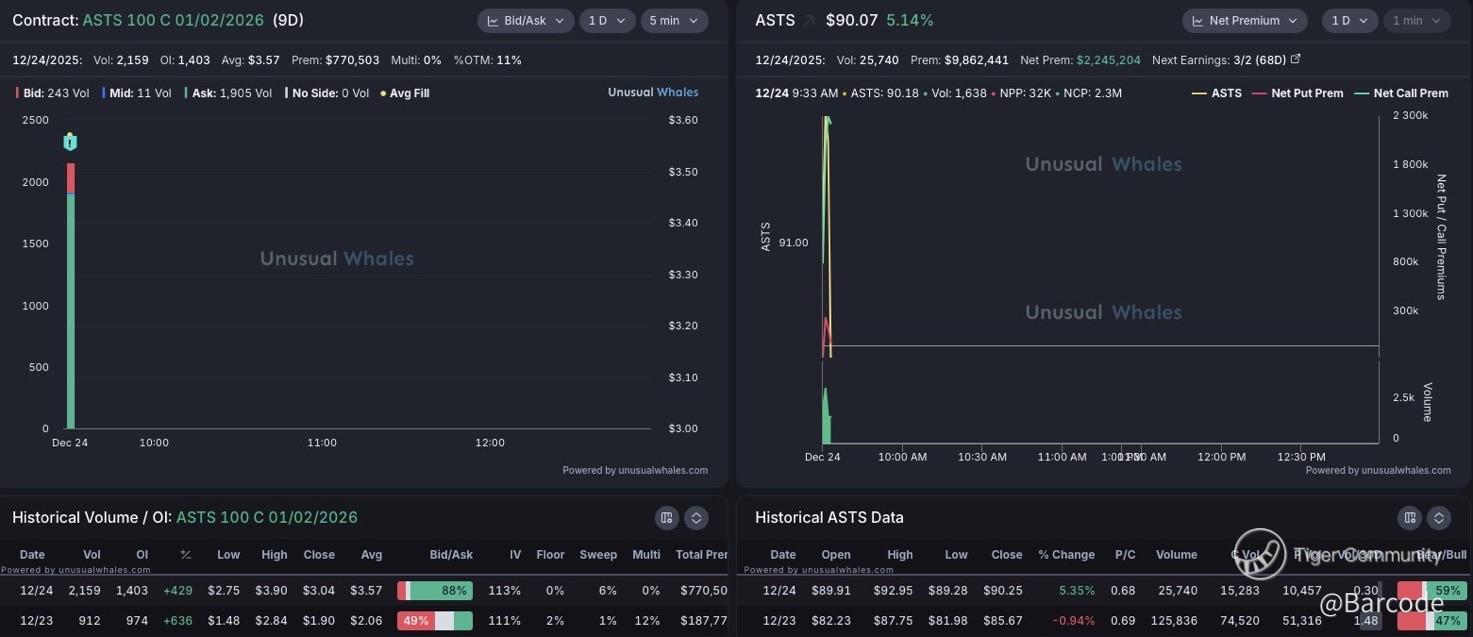Click the 88% bid/ask bar for 12/24
The image size is (1473, 637).
point(435,591)
